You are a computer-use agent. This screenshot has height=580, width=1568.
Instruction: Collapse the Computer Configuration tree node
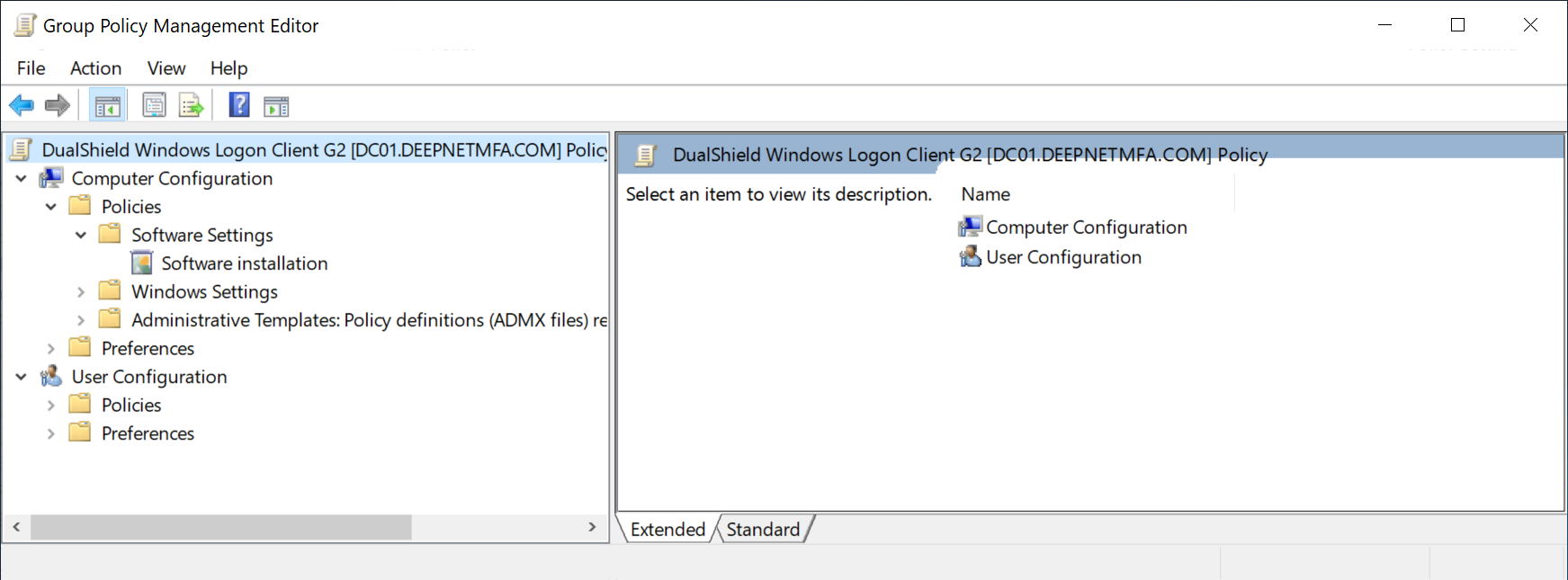coord(22,179)
